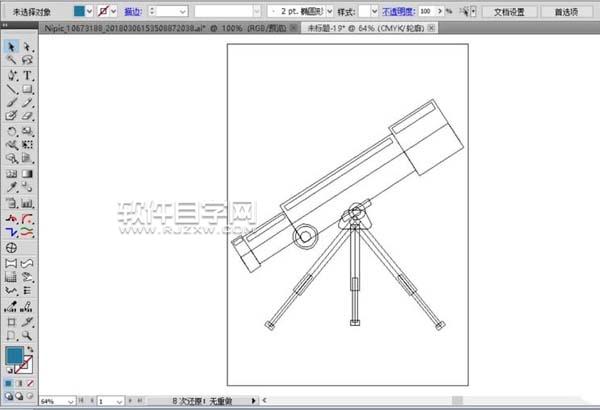The height and width of the screenshot is (410, 600).
Task: Select the Selection (black arrow) tool
Action: click(x=11, y=47)
